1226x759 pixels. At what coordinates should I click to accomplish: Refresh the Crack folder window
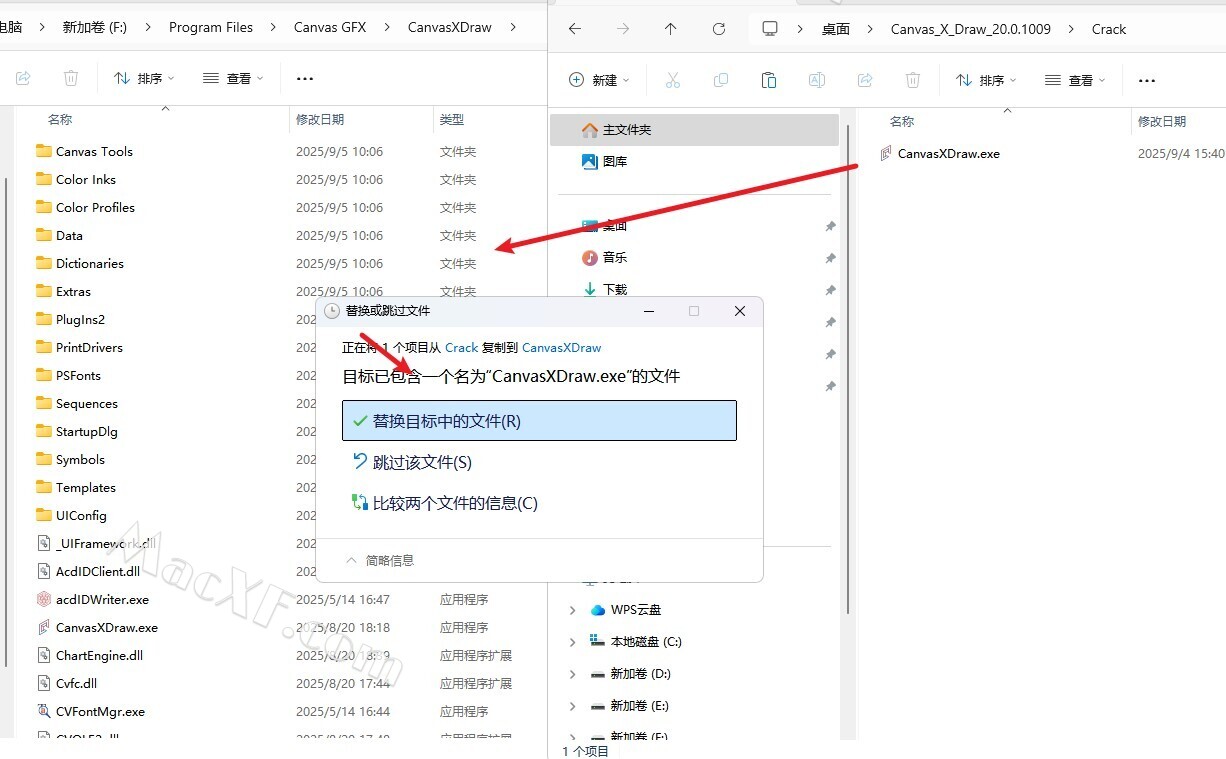(x=718, y=29)
